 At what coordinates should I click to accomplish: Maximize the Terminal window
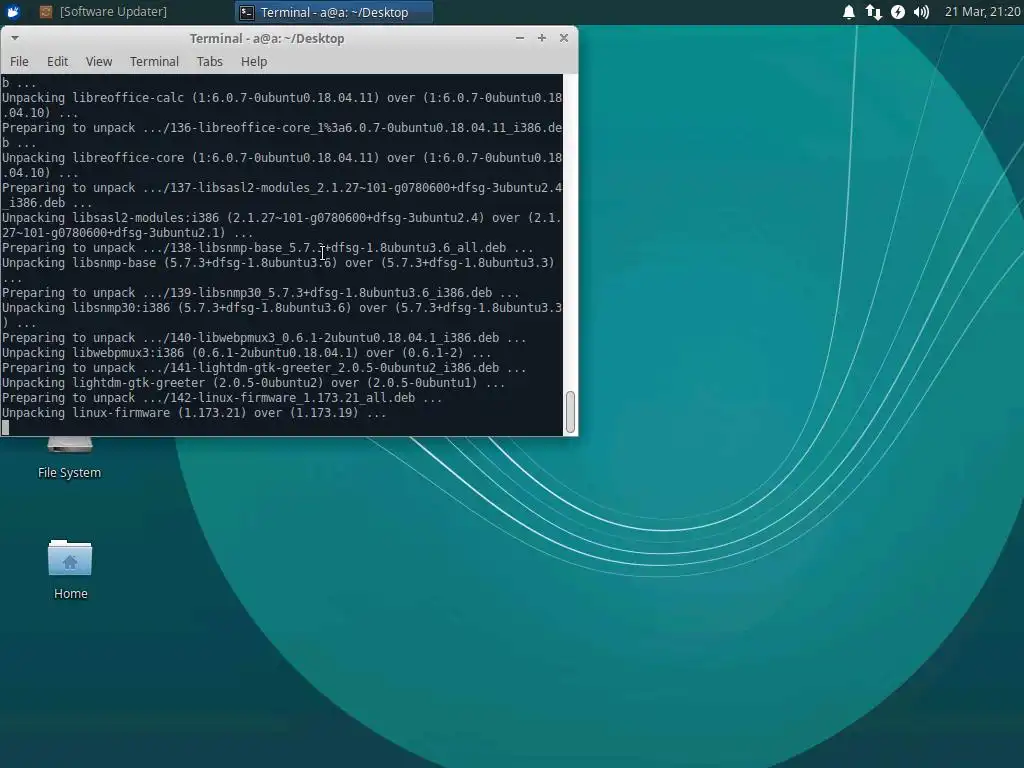click(541, 38)
